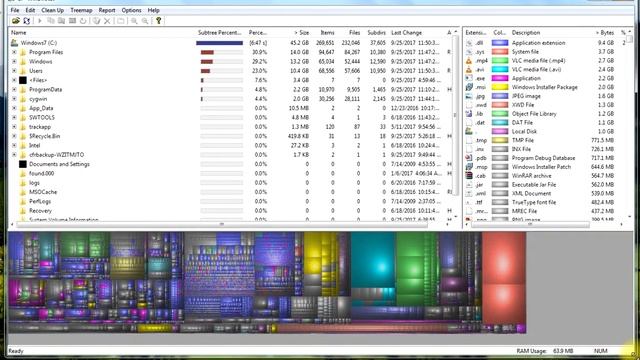Screen dimensions: 640x360
Task: Expand the SWTOOLS folder node
Action: tap(14, 118)
